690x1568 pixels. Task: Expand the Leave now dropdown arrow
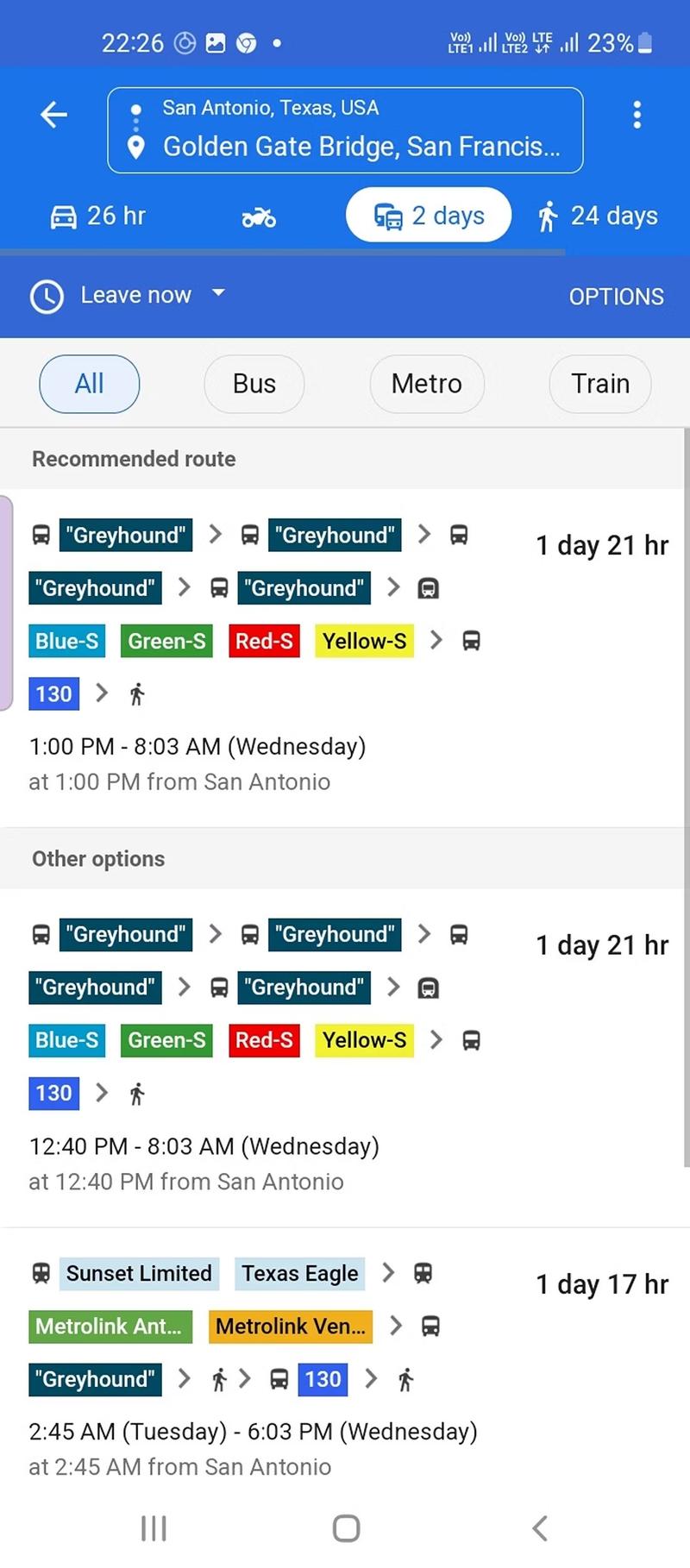(x=218, y=293)
